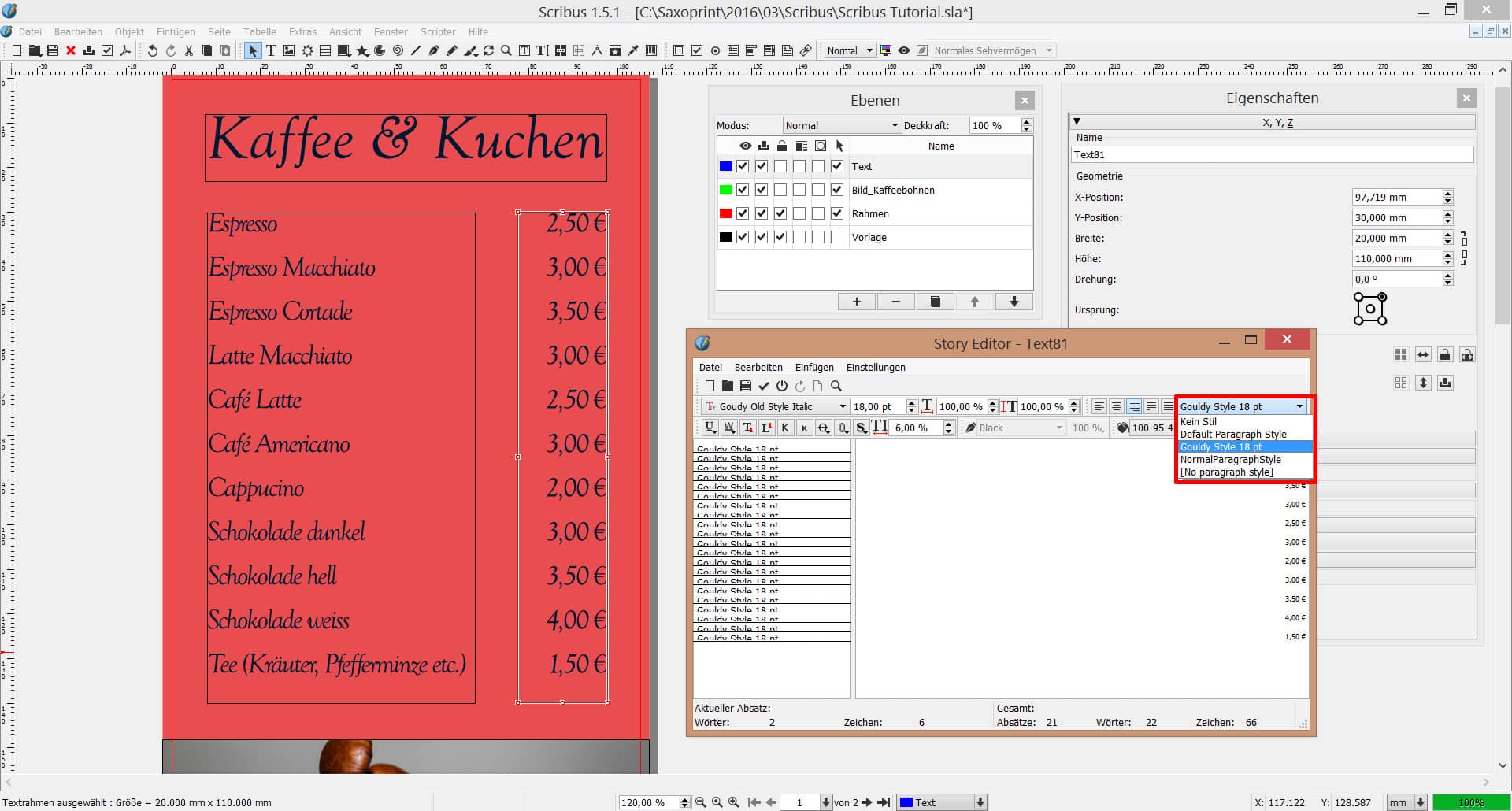Open the Zoom magnifier tool
The width and height of the screenshot is (1512, 811).
(506, 50)
